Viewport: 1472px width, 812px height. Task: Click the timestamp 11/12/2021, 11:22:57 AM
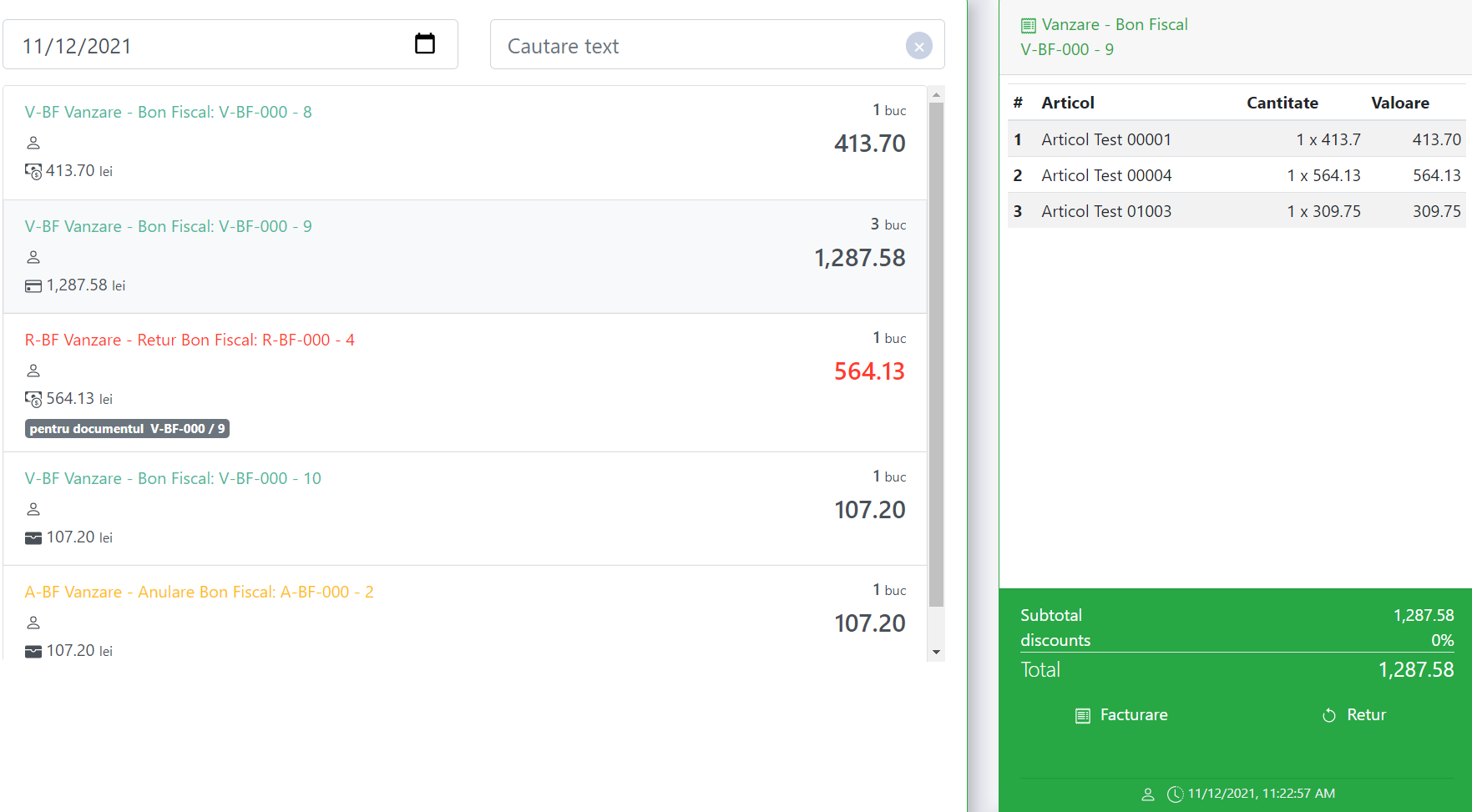point(1262,794)
